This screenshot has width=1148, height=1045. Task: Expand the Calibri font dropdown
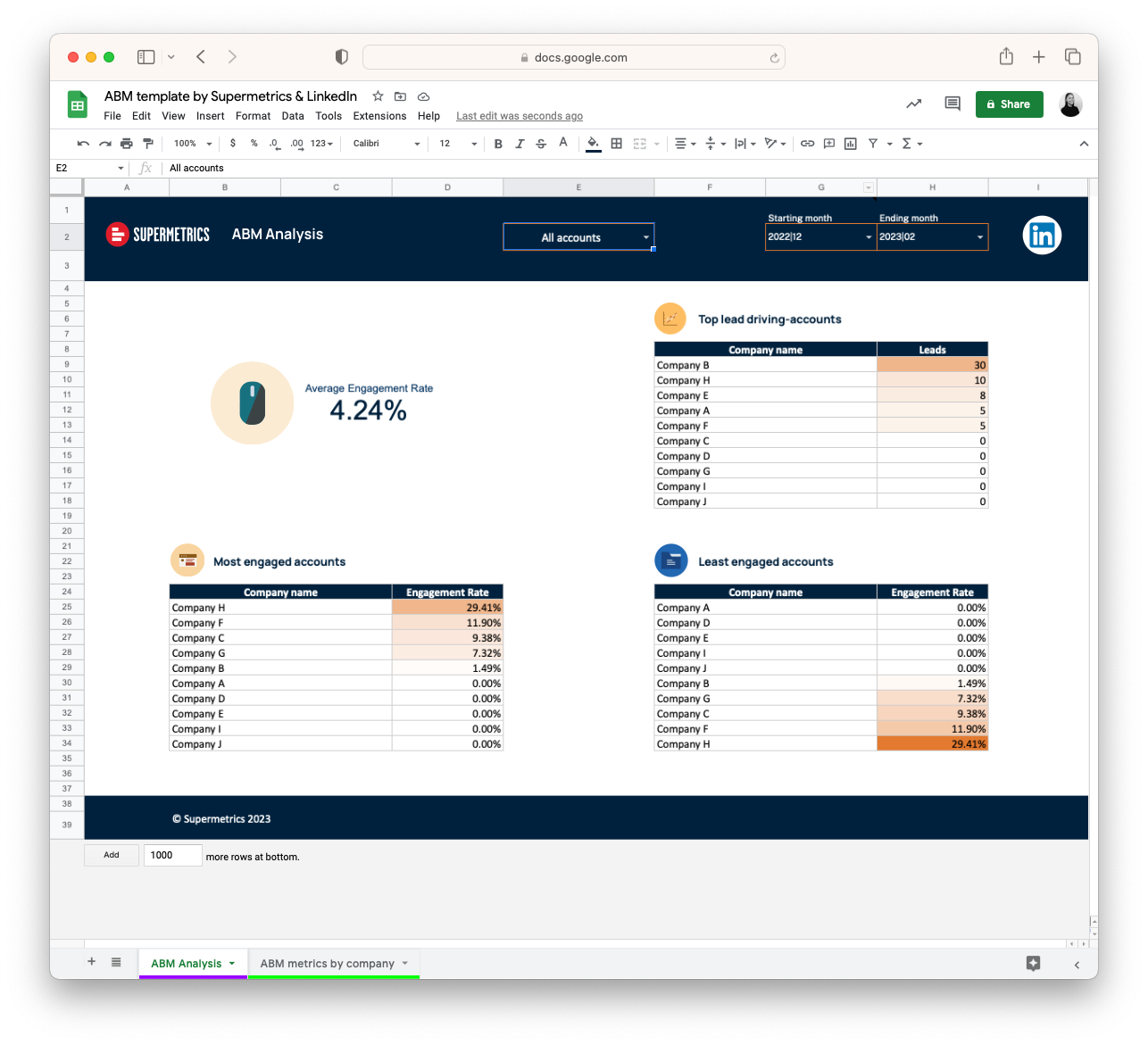click(x=387, y=144)
